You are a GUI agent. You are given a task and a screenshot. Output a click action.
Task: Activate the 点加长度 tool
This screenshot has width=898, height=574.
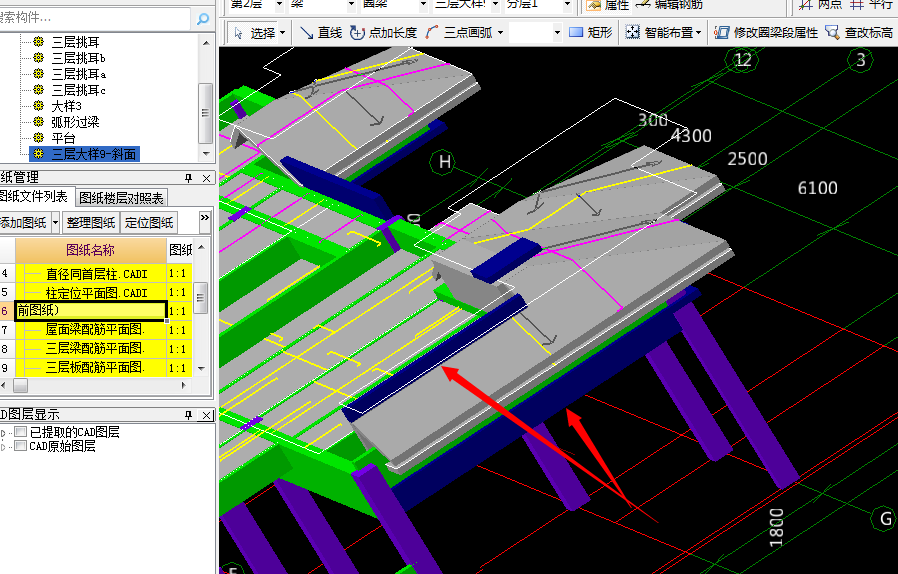[383, 33]
